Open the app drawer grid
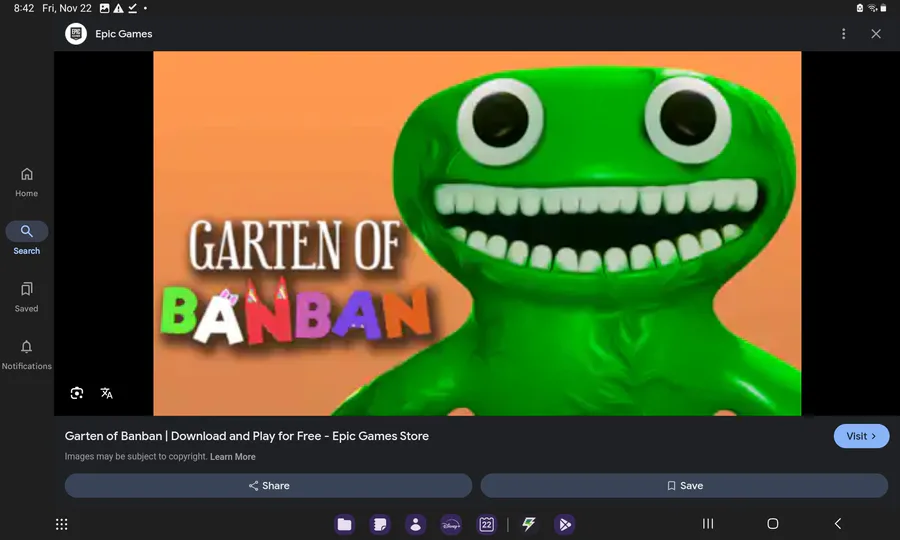900x540 pixels. pos(61,524)
